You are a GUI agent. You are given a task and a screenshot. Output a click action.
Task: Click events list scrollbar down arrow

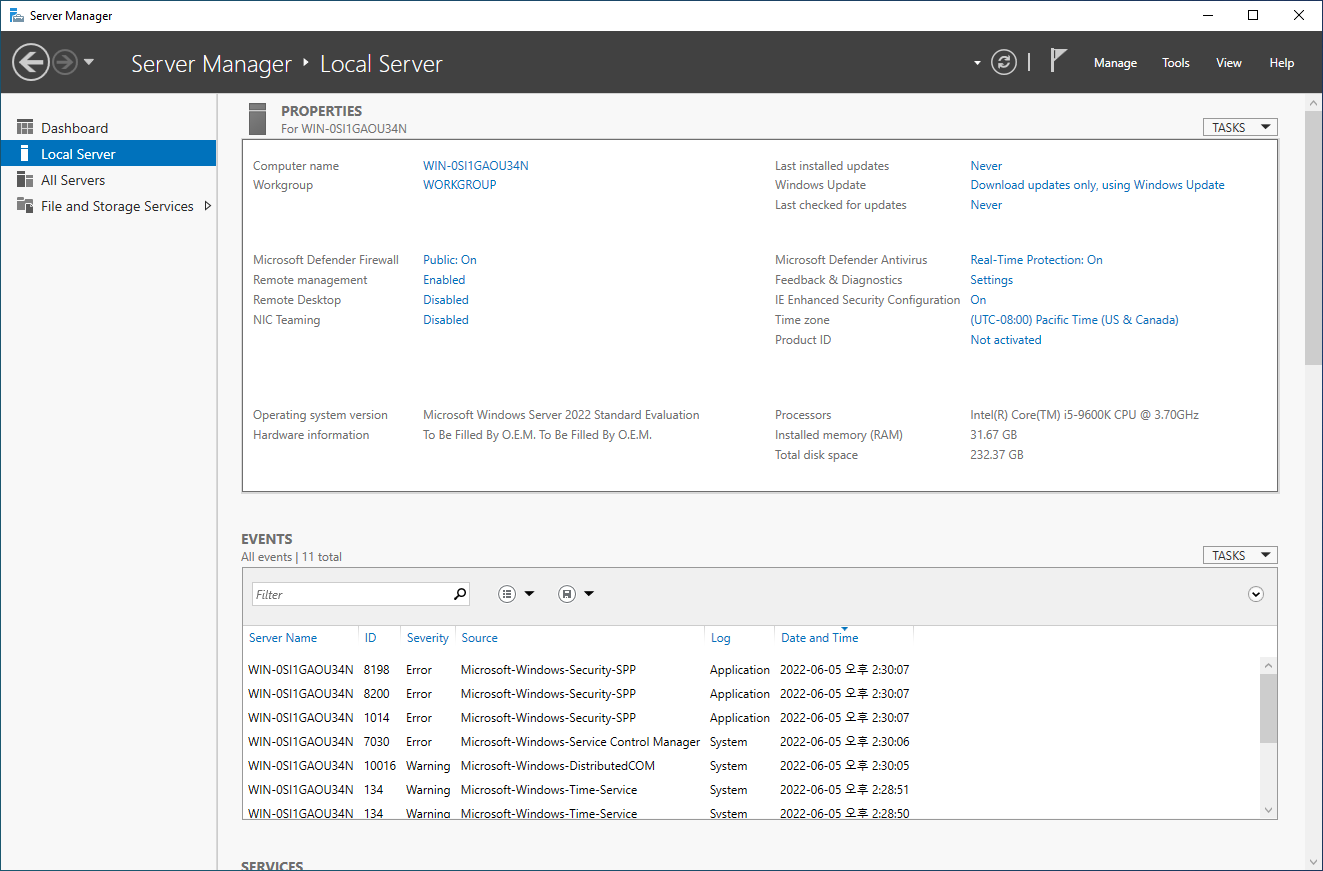point(1268,810)
